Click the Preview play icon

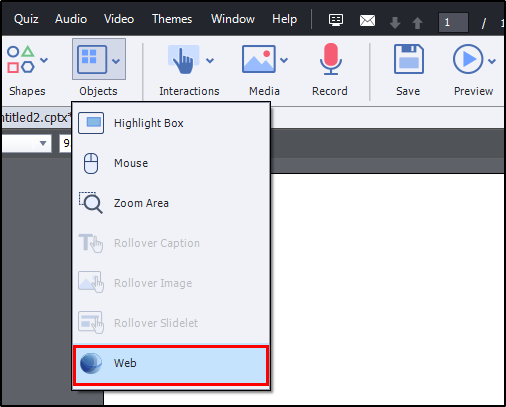468,59
